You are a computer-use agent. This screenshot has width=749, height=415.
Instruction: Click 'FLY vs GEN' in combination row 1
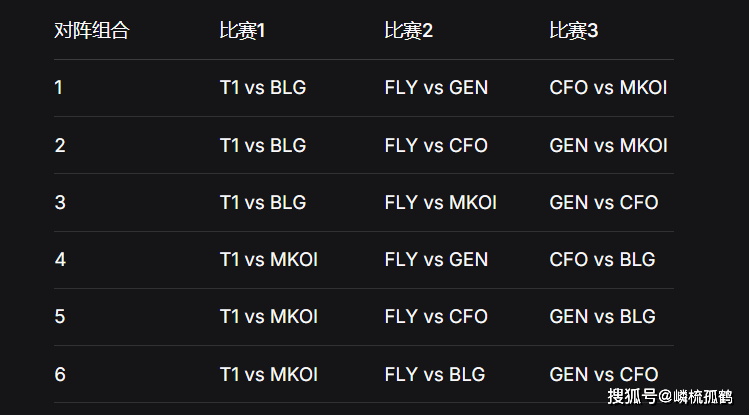436,88
